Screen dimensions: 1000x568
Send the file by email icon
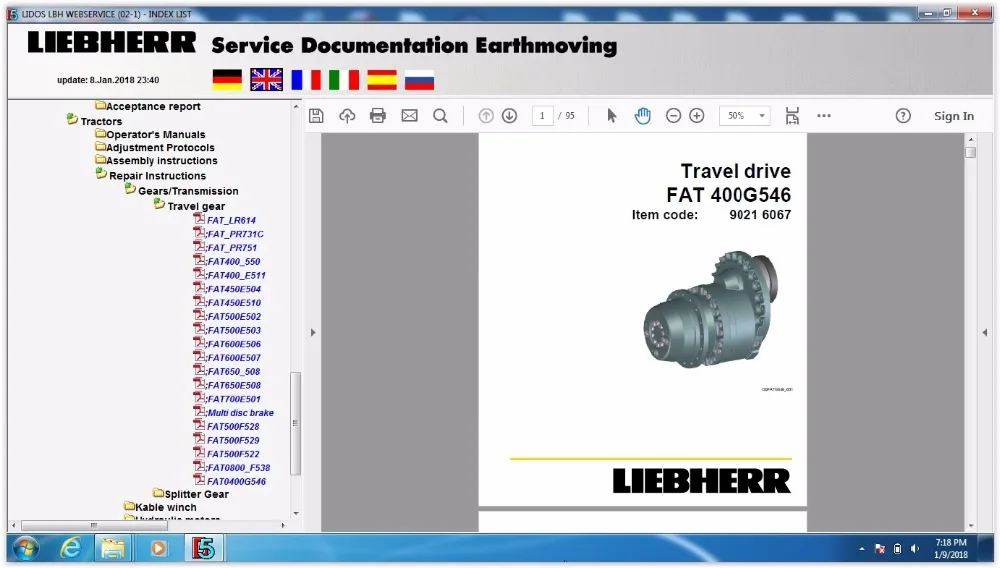click(409, 116)
